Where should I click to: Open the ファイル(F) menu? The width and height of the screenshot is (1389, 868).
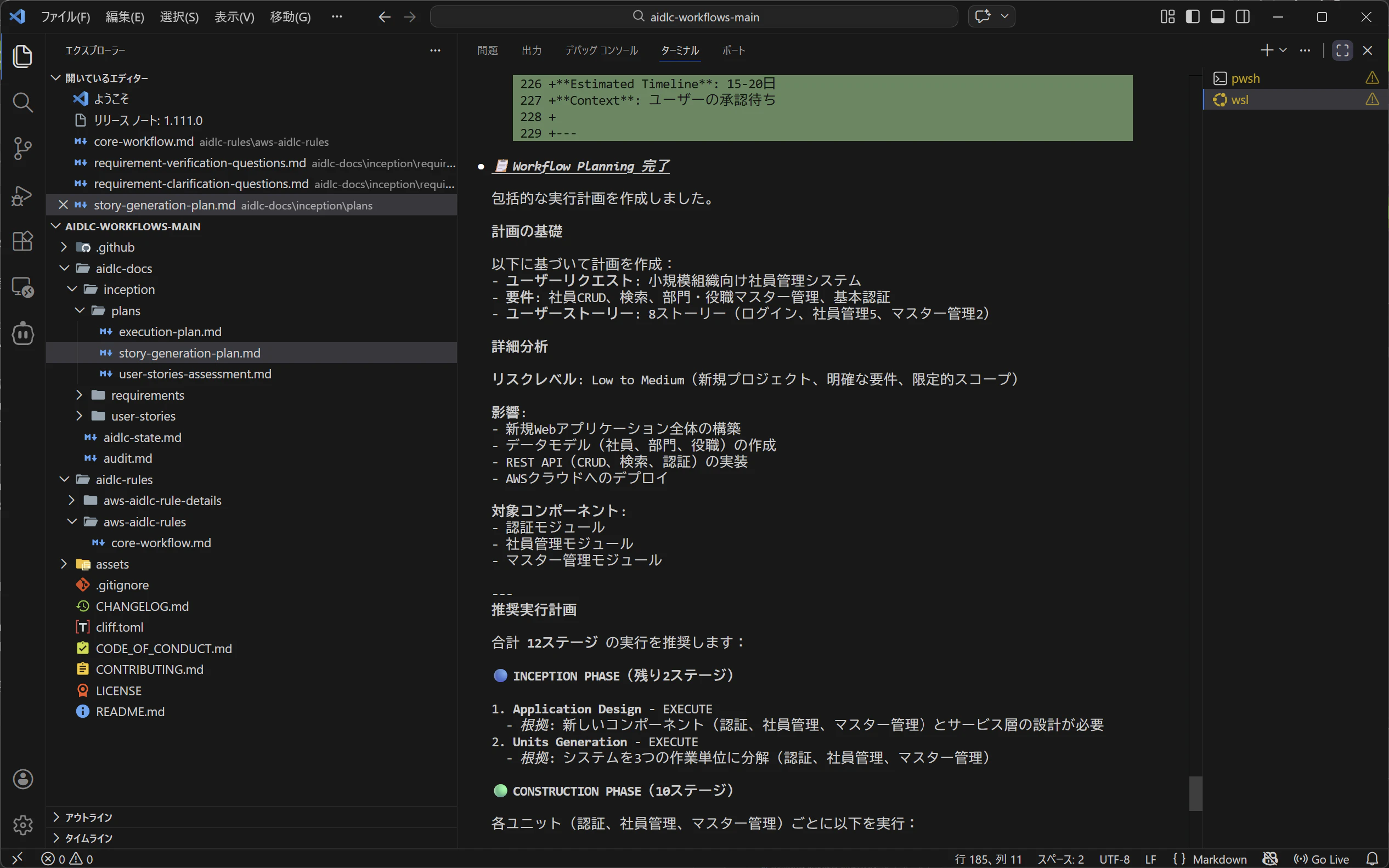pos(65,16)
